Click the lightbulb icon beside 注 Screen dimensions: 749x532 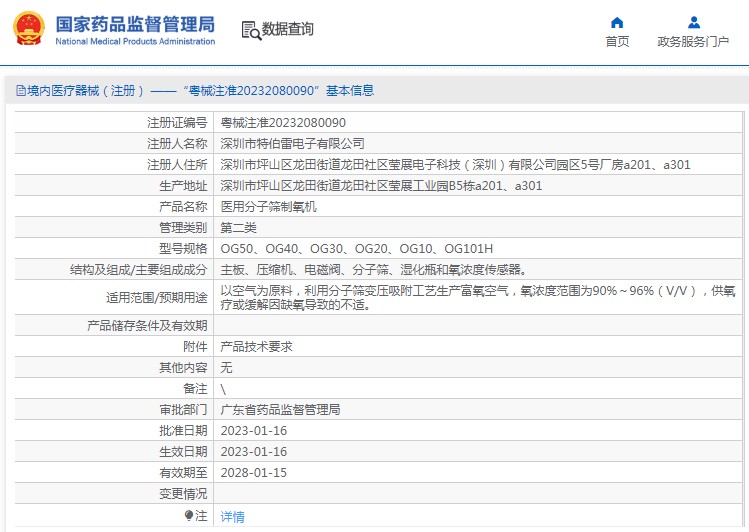189,516
